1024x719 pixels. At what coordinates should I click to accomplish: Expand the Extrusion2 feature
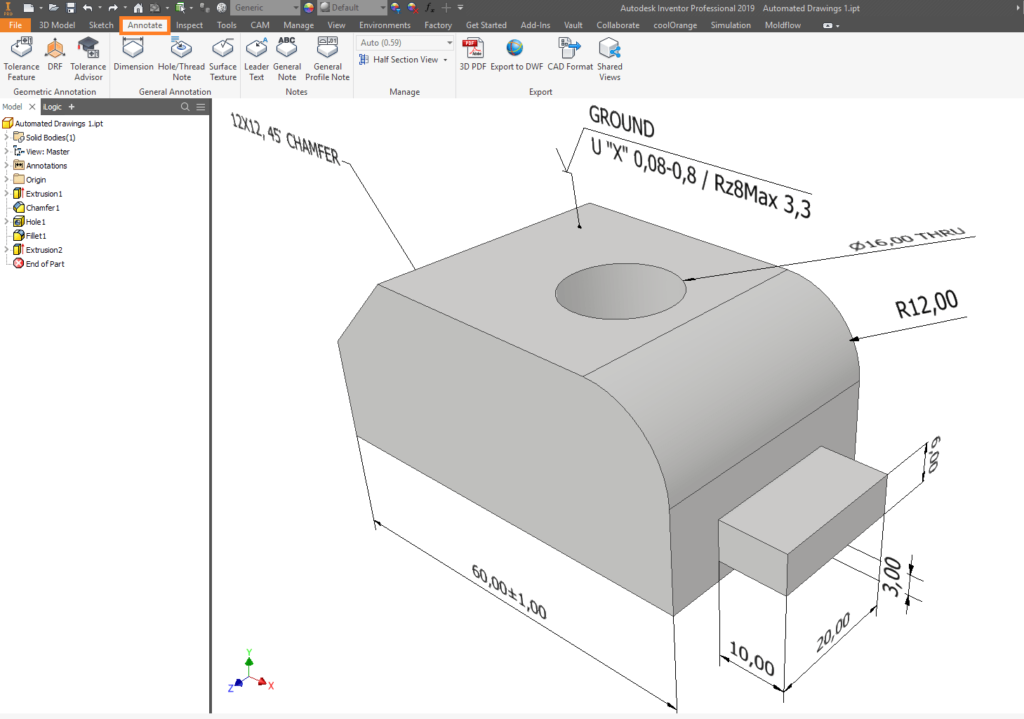[x=7, y=249]
